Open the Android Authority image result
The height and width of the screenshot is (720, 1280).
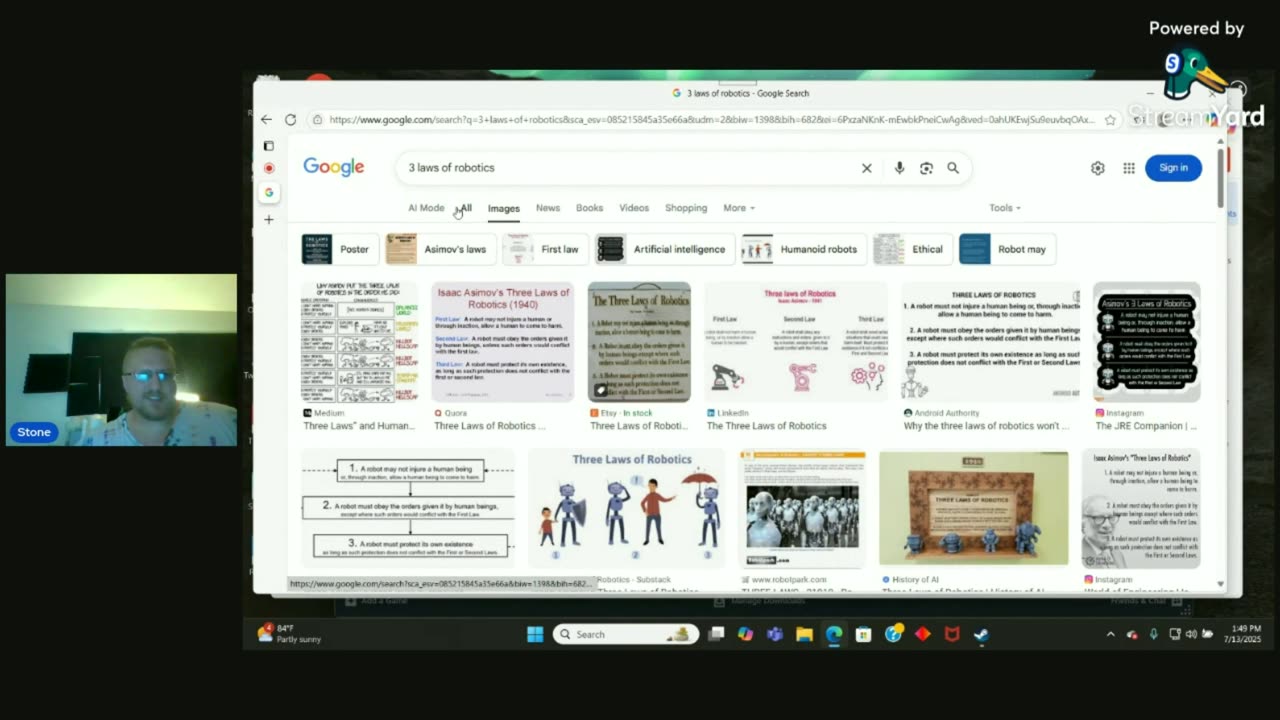(991, 342)
